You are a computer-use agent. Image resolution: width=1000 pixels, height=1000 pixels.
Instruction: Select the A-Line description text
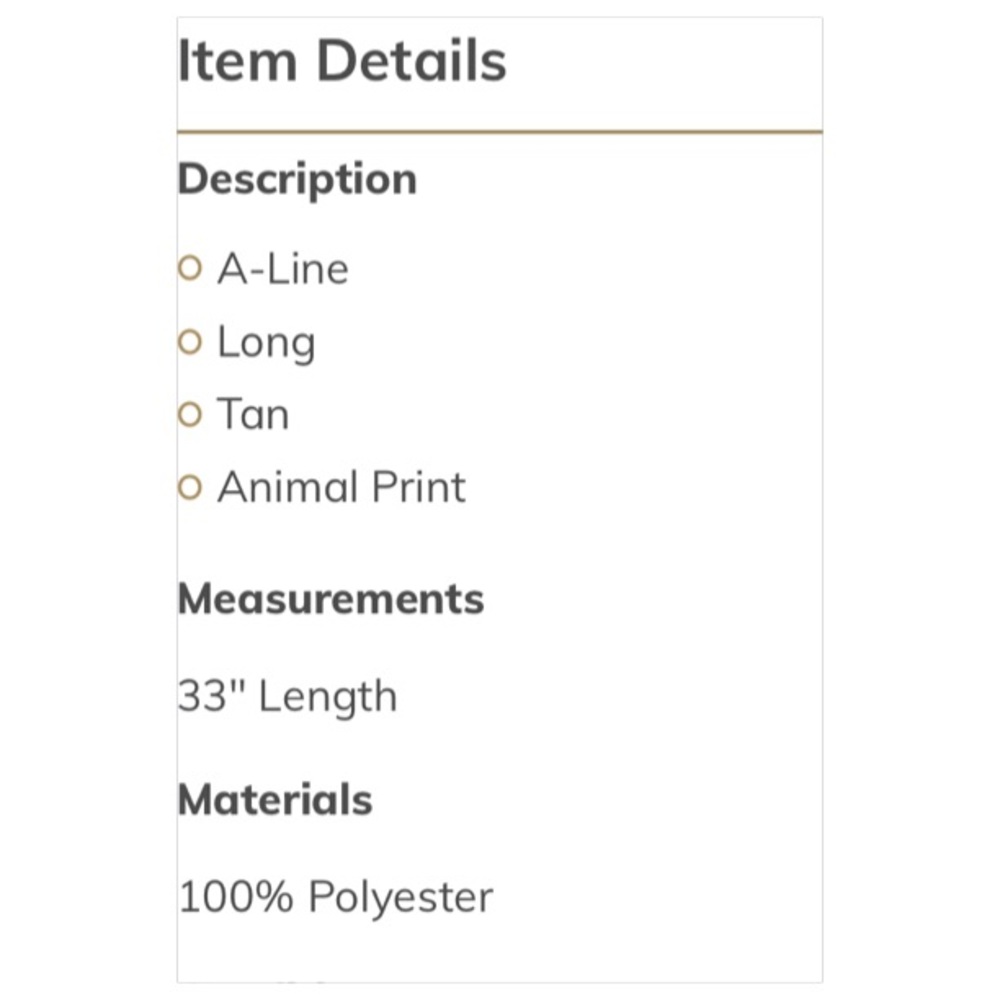coord(283,268)
